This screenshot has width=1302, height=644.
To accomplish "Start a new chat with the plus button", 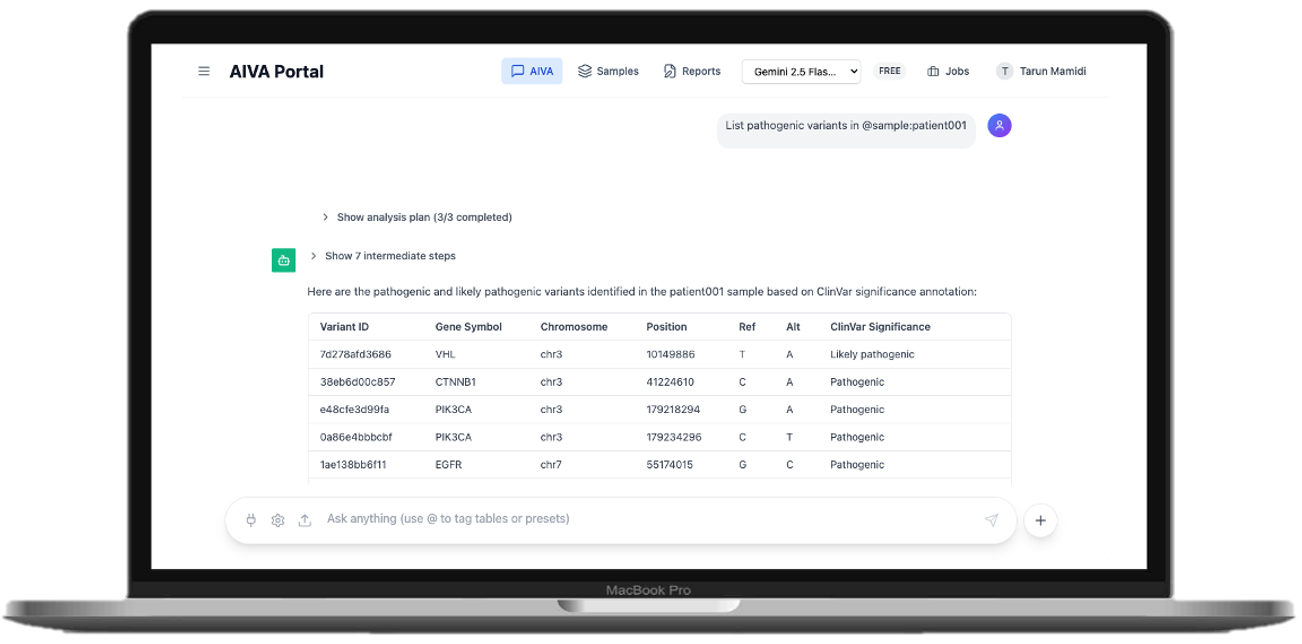I will 1040,520.
